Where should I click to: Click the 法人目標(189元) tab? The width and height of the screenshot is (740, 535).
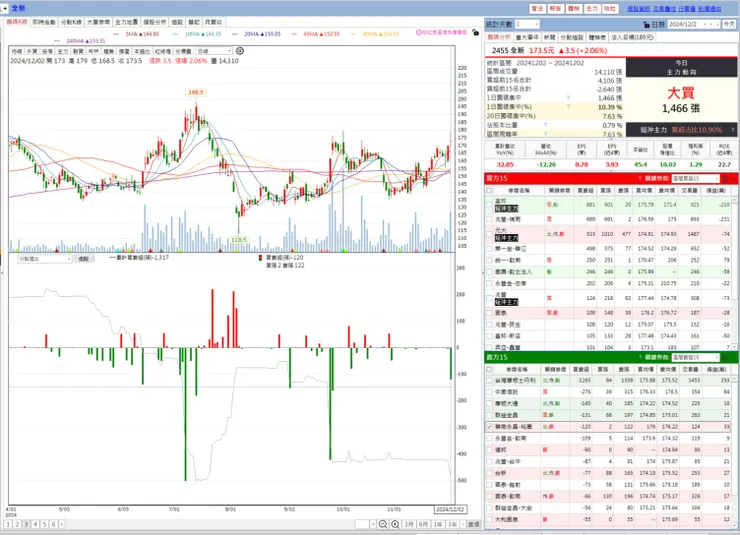point(632,37)
